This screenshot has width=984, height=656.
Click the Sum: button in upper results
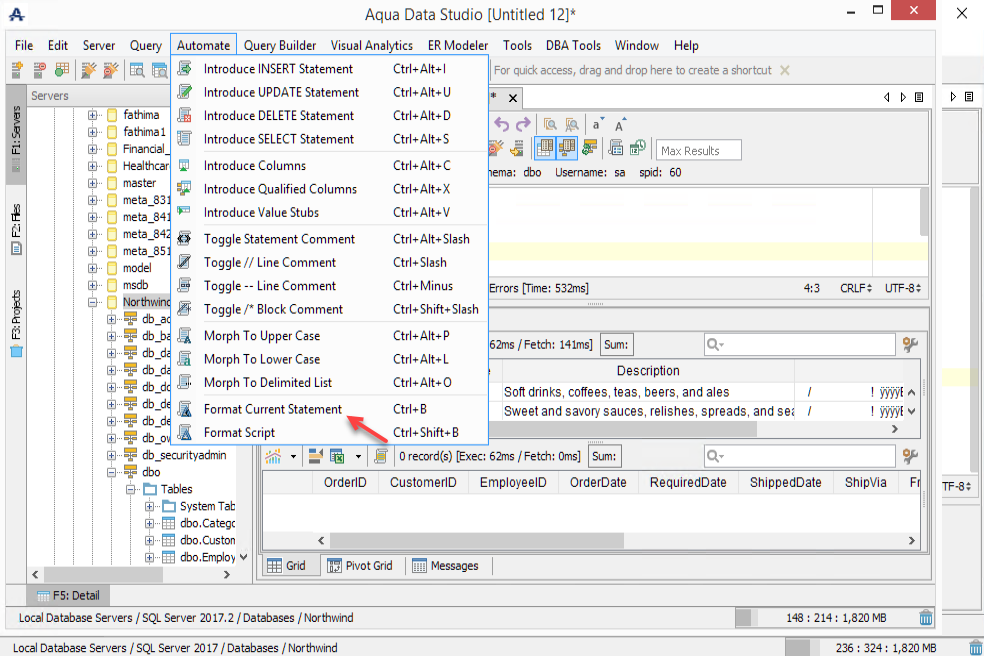click(x=616, y=345)
